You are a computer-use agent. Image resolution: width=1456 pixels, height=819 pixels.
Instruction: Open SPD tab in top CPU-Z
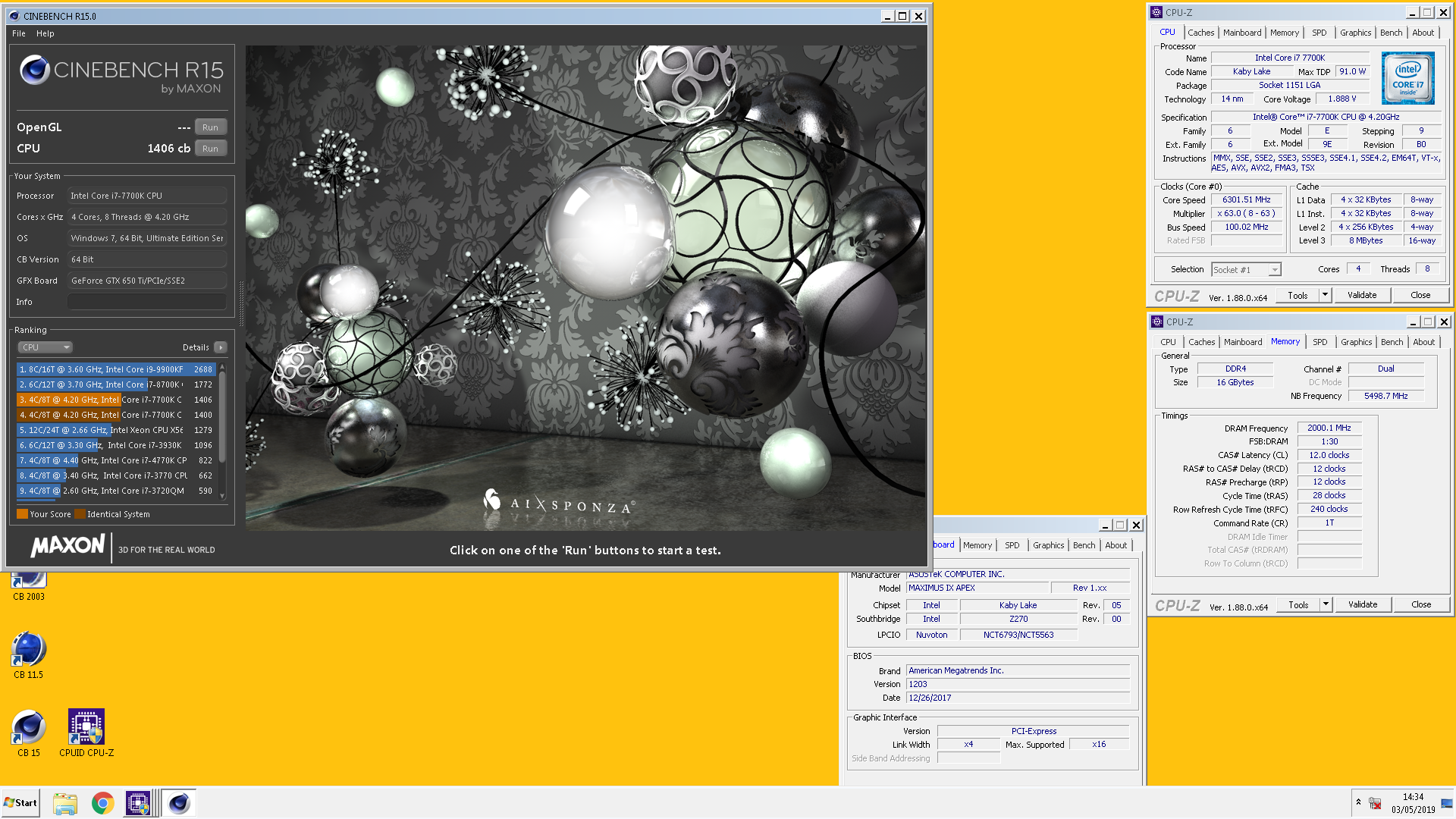1319,33
